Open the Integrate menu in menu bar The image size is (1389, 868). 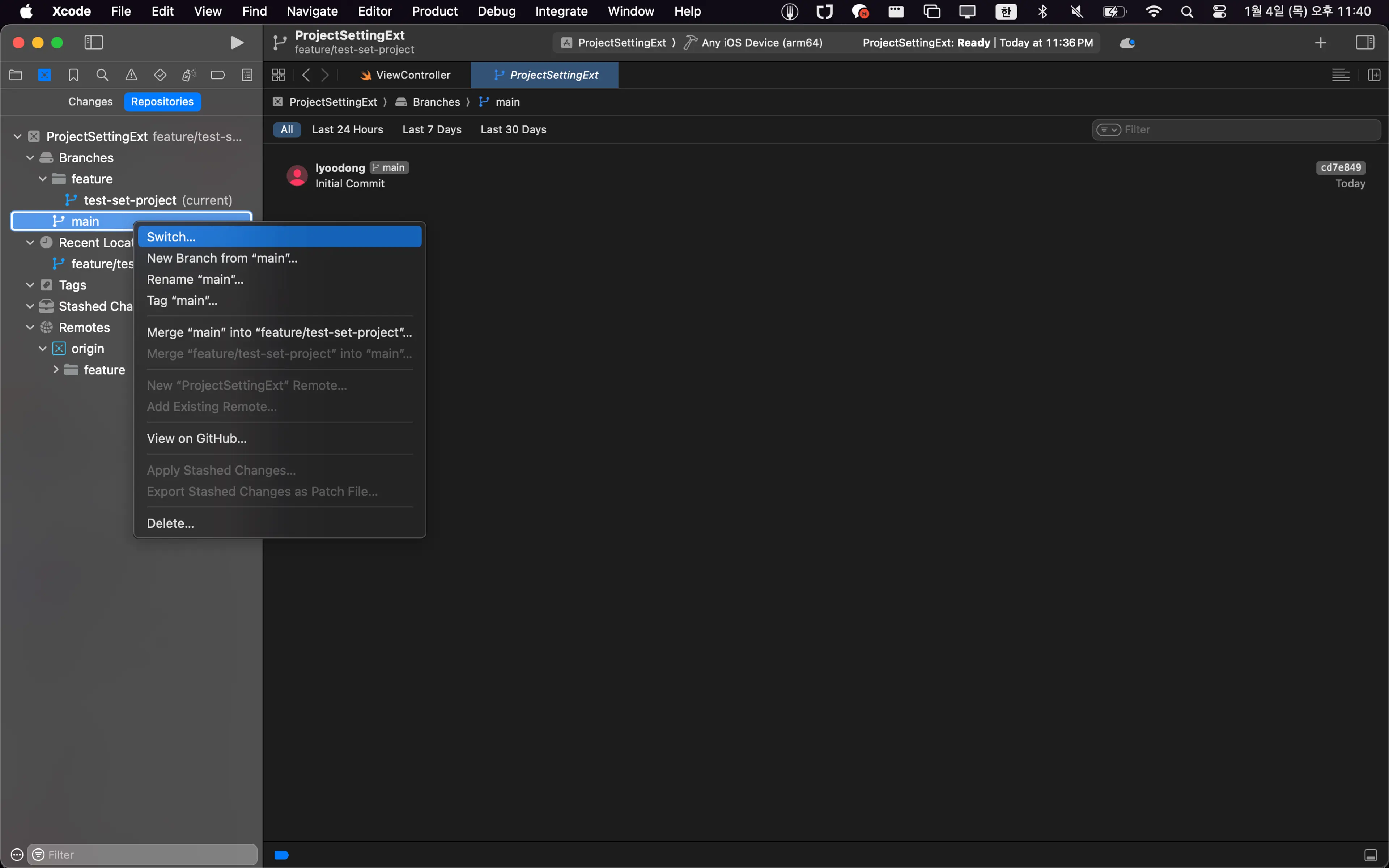click(561, 12)
